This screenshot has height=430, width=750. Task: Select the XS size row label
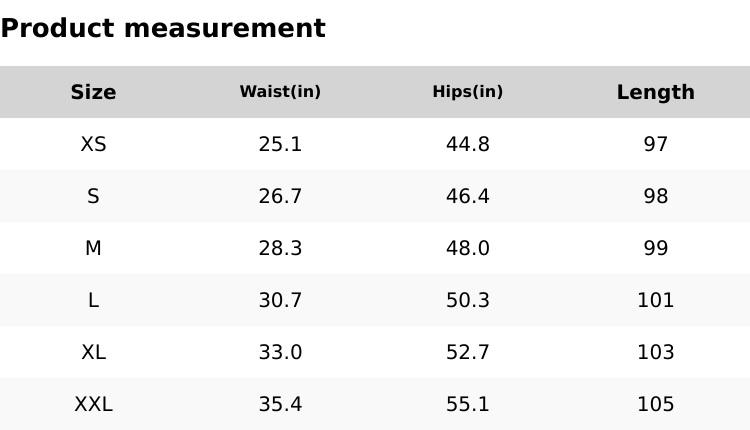93,144
